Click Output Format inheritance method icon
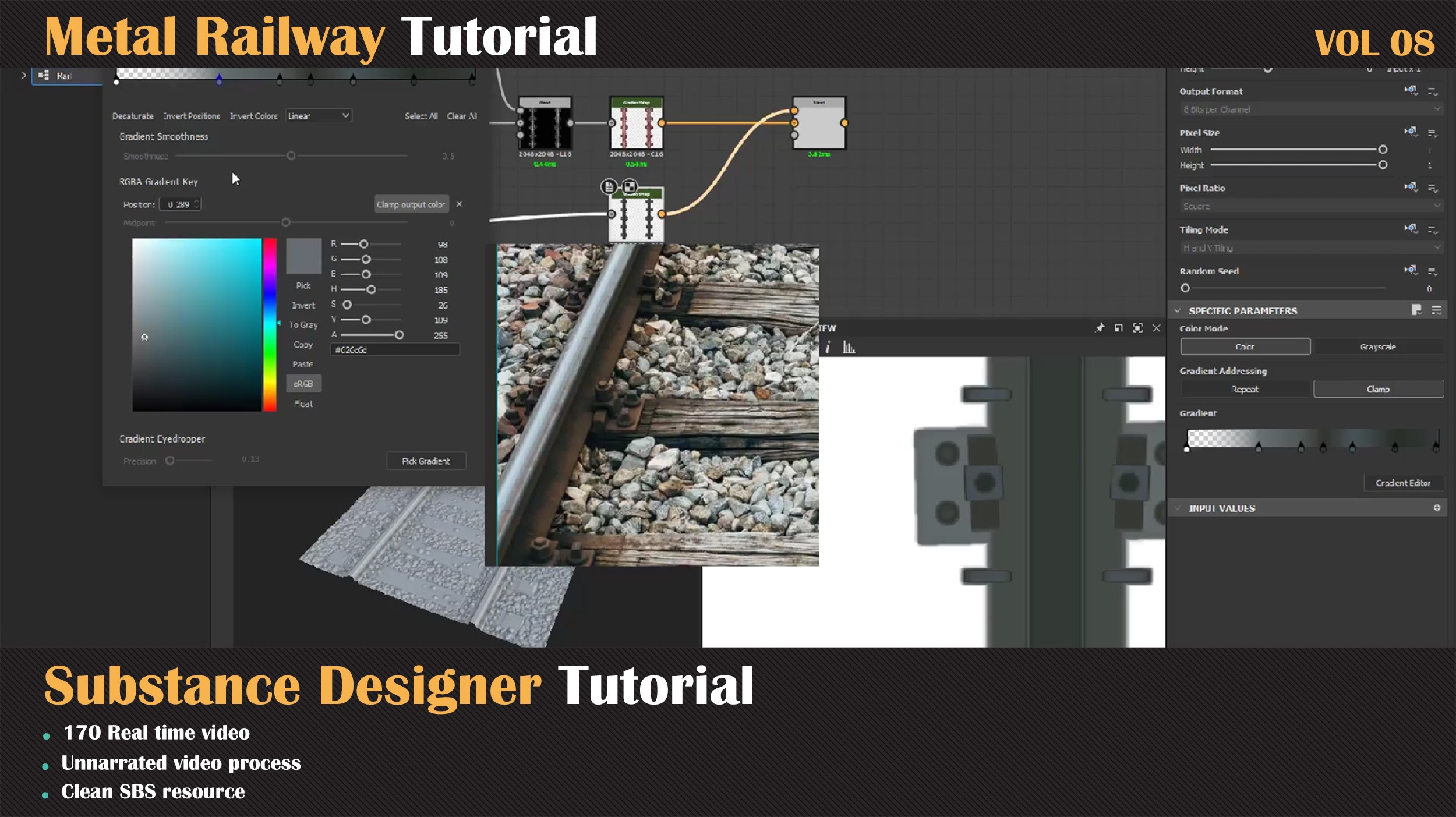This screenshot has height=817, width=1456. coord(1411,90)
